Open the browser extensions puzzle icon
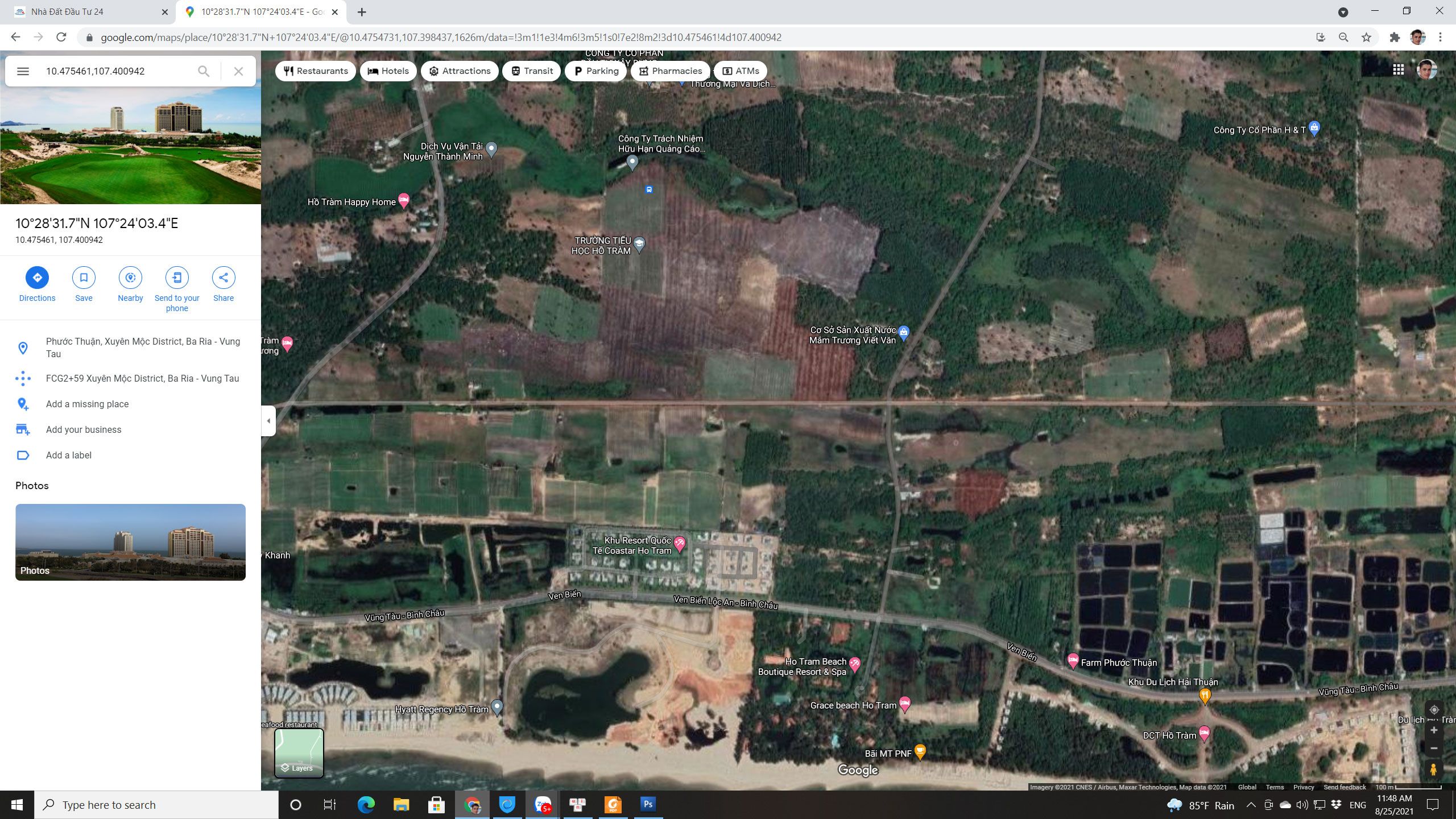The height and width of the screenshot is (819, 1456). [1395, 38]
